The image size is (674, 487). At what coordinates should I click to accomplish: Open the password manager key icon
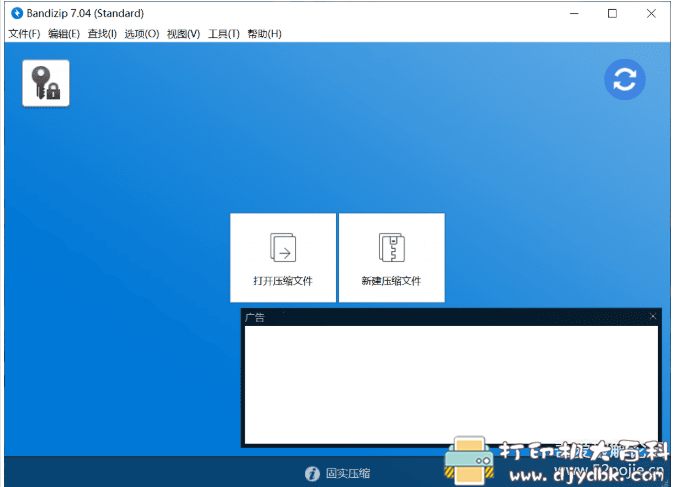tap(46, 83)
